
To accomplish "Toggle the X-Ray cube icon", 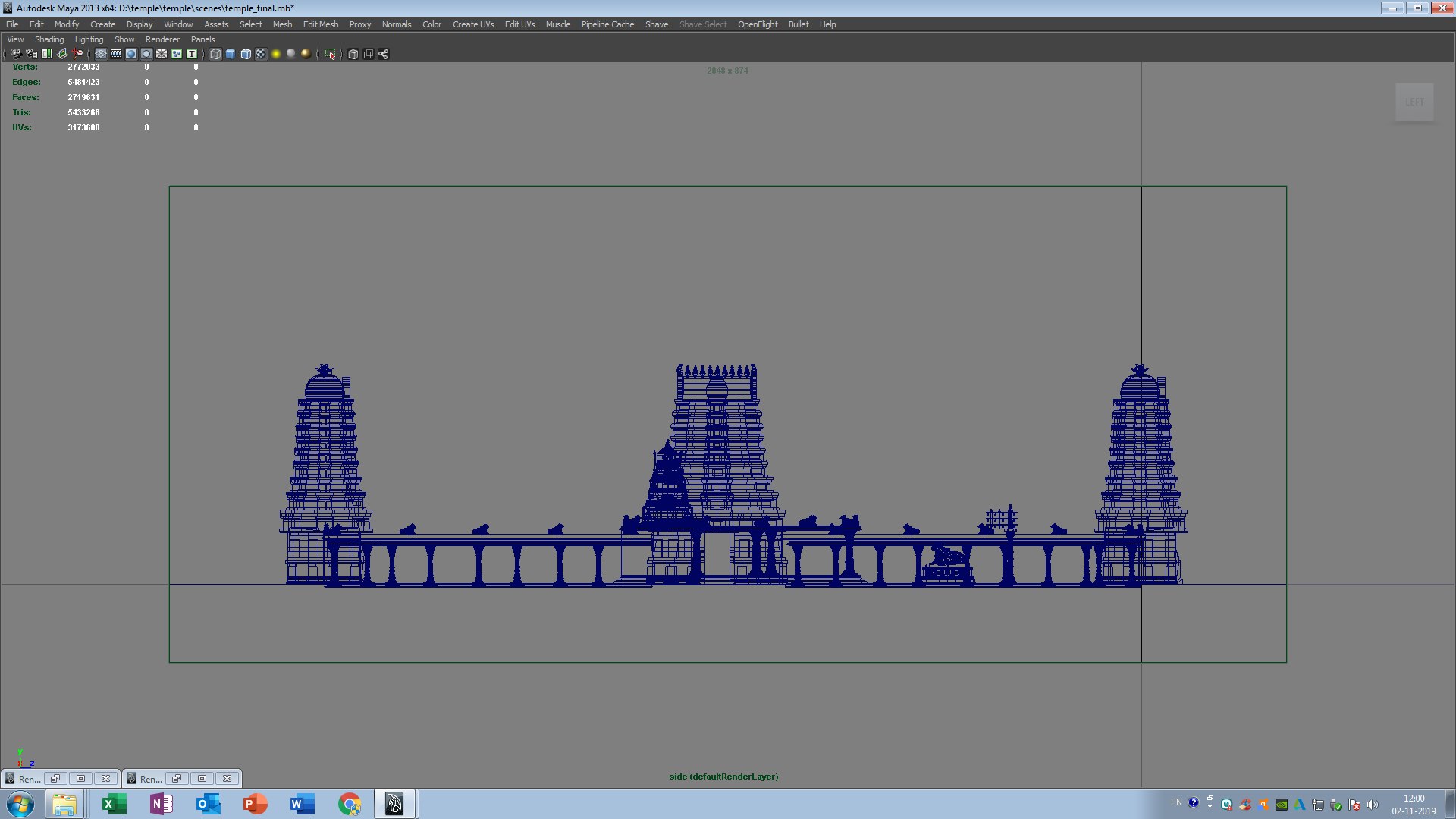I will 353,54.
